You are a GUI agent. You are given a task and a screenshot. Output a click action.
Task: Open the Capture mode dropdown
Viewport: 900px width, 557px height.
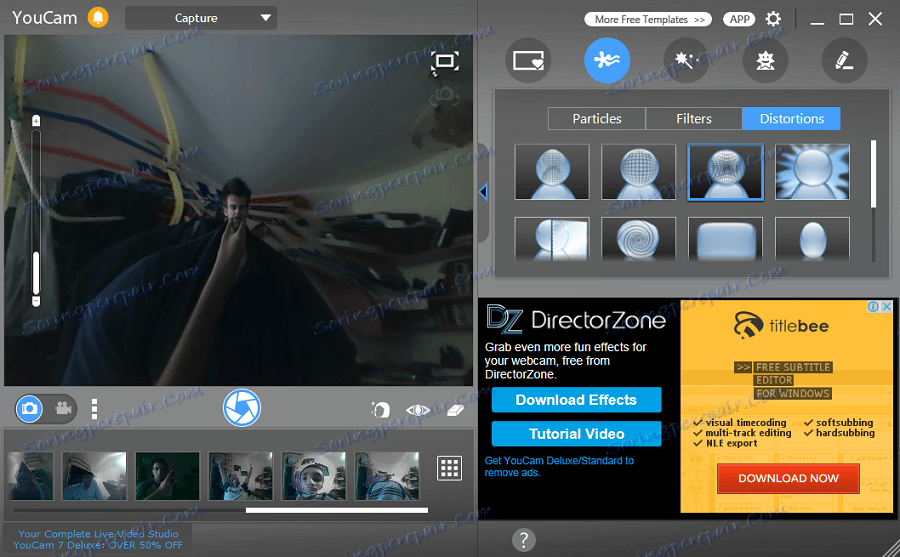coord(201,18)
